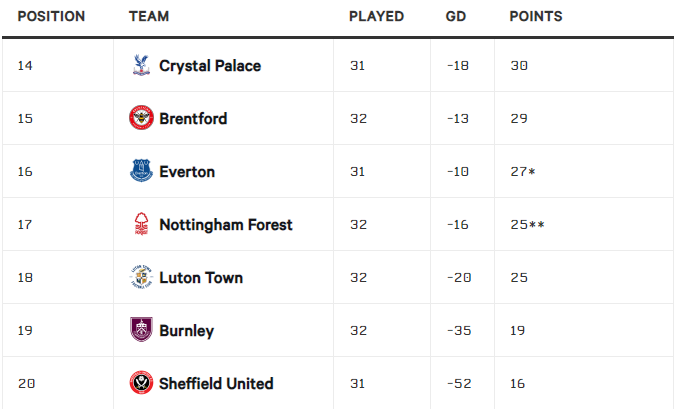This screenshot has height=409, width=678.
Task: Open Crystal Palace team name link
Action: pos(210,66)
